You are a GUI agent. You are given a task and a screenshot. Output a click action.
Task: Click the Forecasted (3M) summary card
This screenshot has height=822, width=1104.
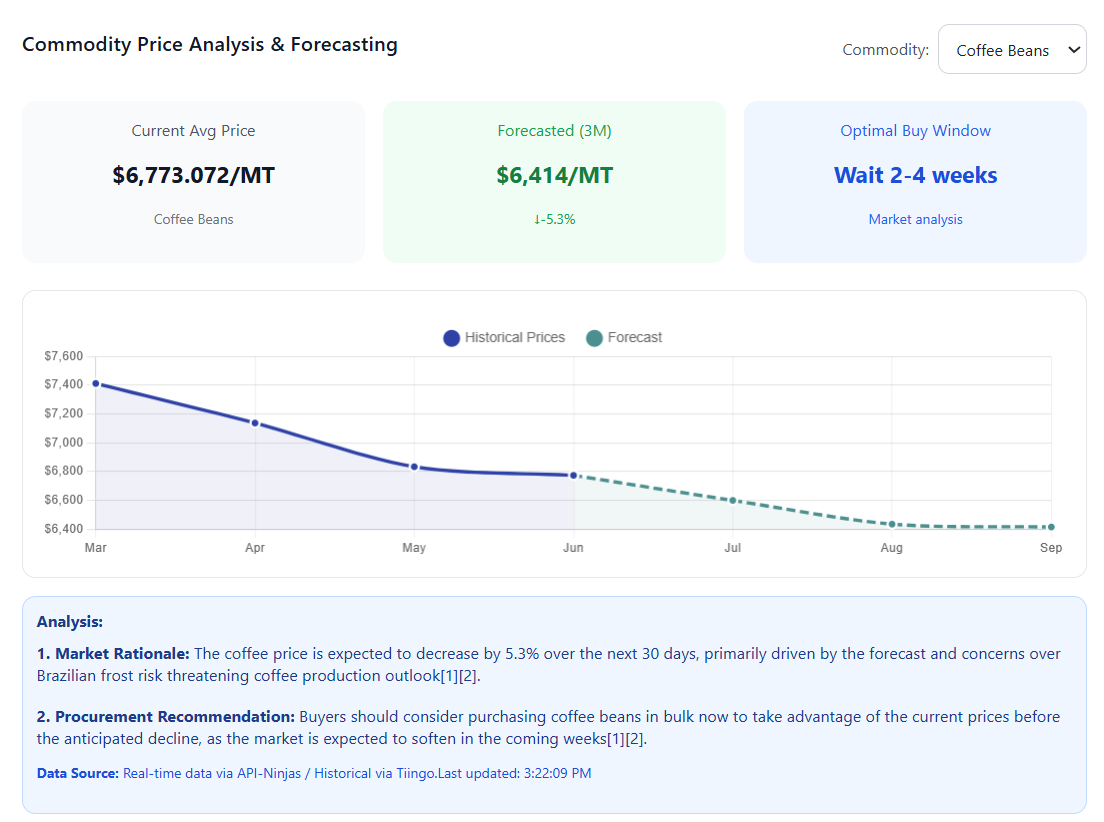(554, 181)
